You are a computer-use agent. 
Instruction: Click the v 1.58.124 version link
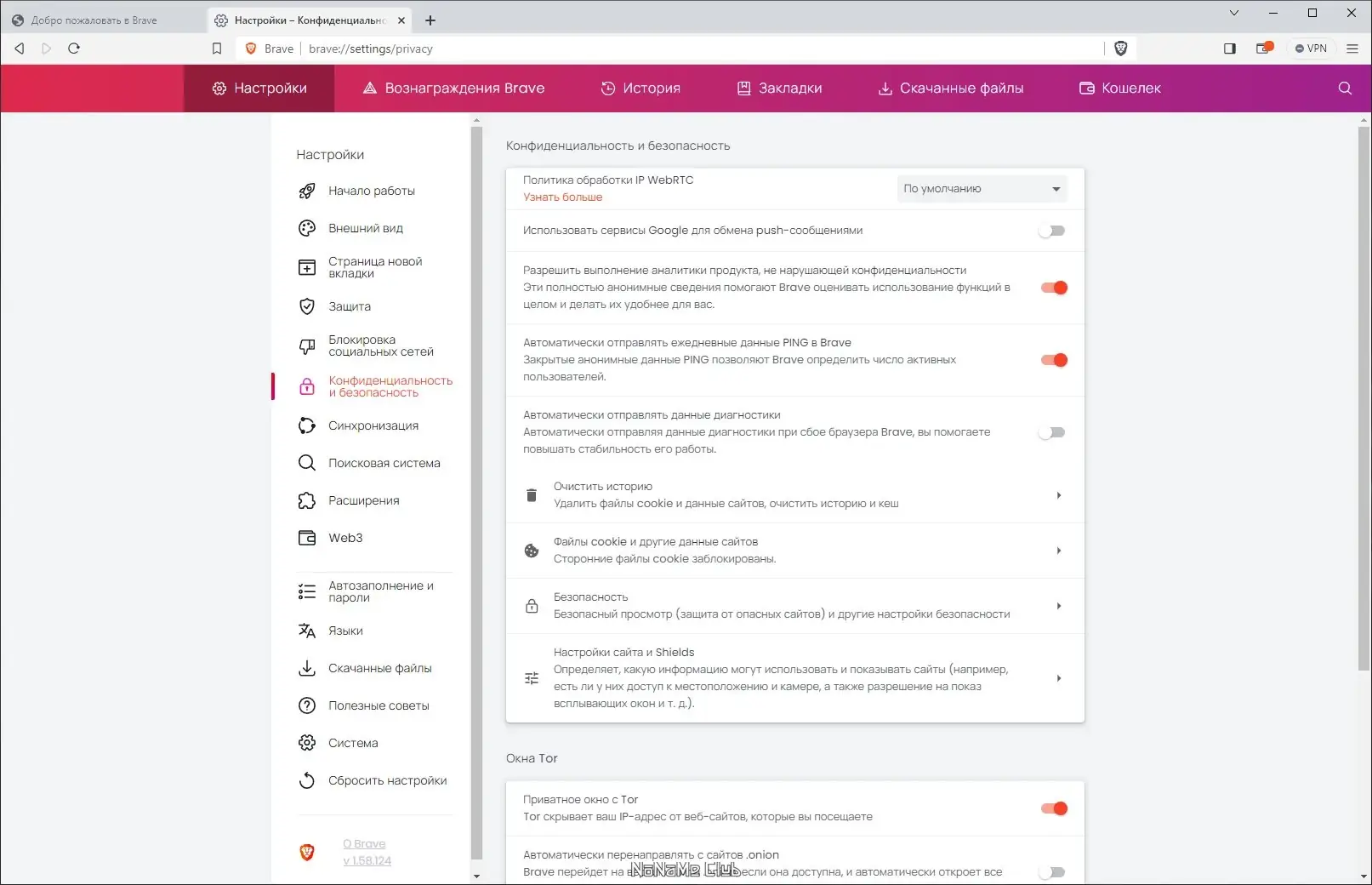pyautogui.click(x=367, y=860)
